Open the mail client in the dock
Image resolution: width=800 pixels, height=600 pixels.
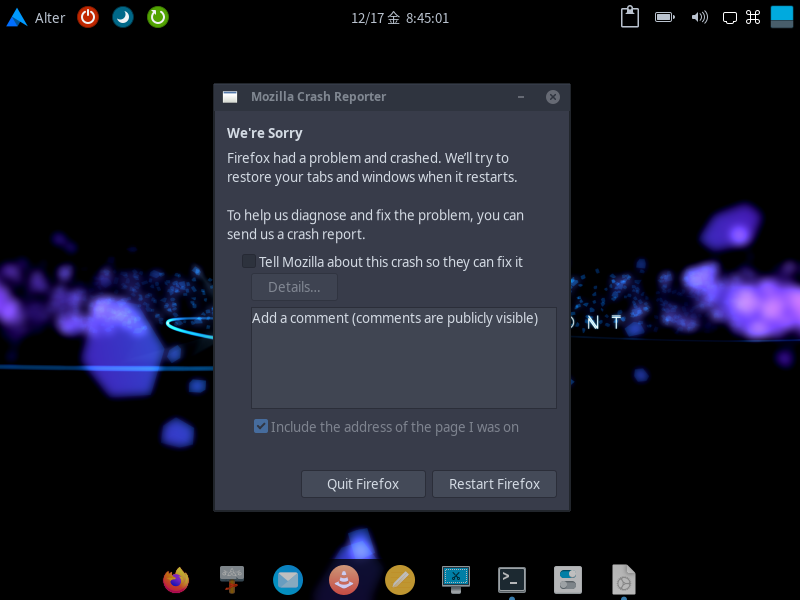point(288,580)
